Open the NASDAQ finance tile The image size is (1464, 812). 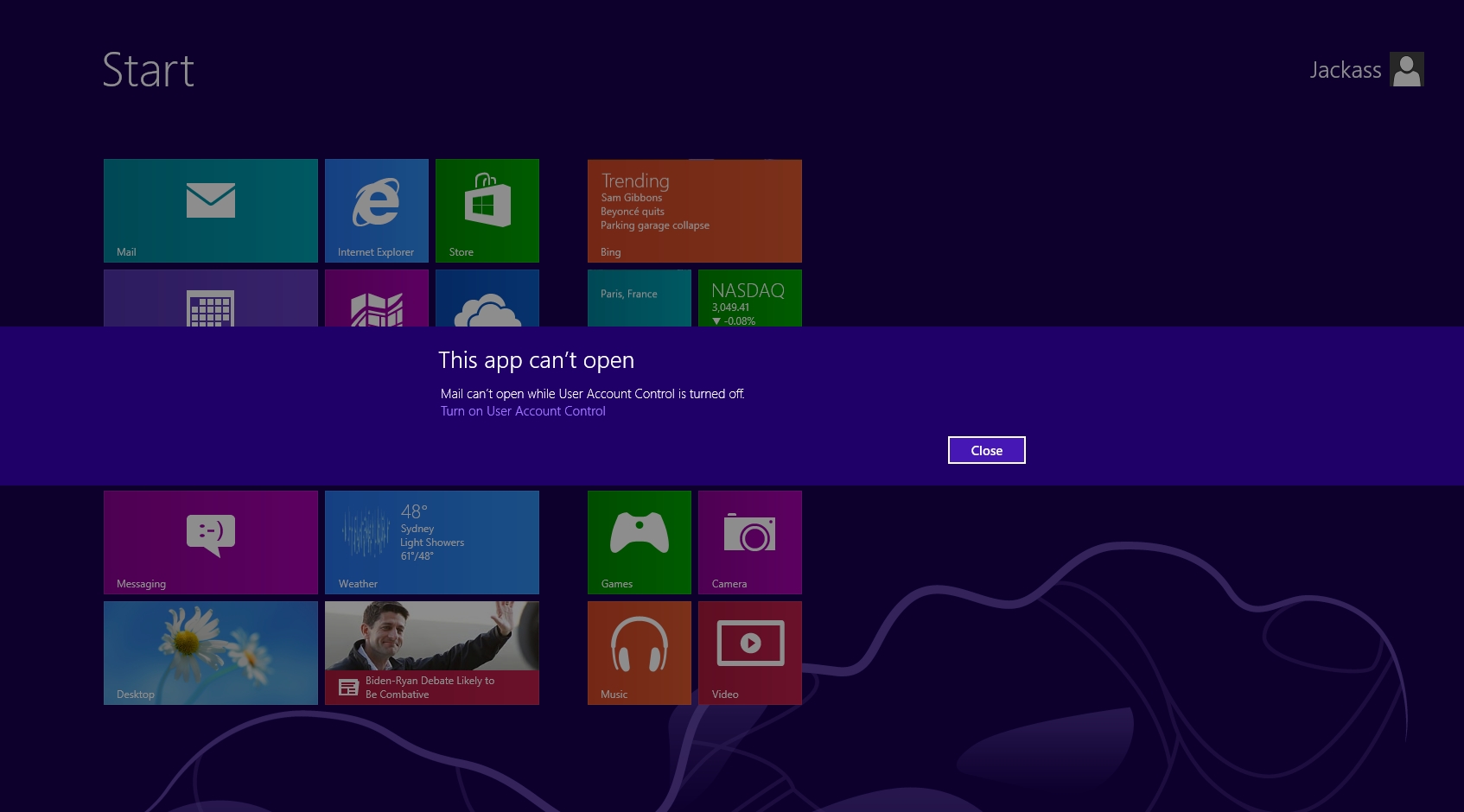(750, 298)
